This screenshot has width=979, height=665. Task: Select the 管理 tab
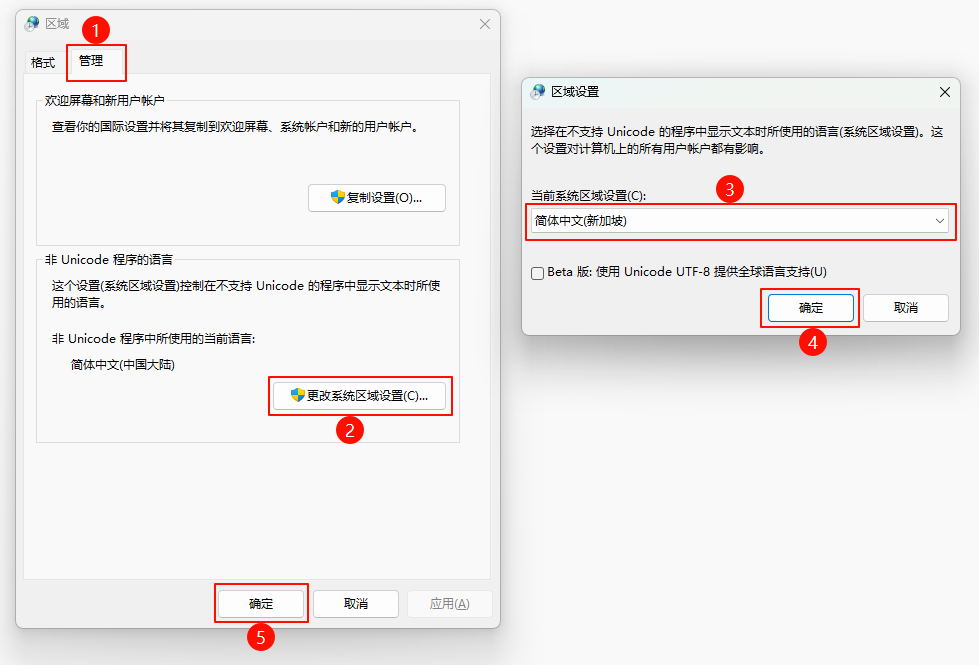pyautogui.click(x=92, y=62)
